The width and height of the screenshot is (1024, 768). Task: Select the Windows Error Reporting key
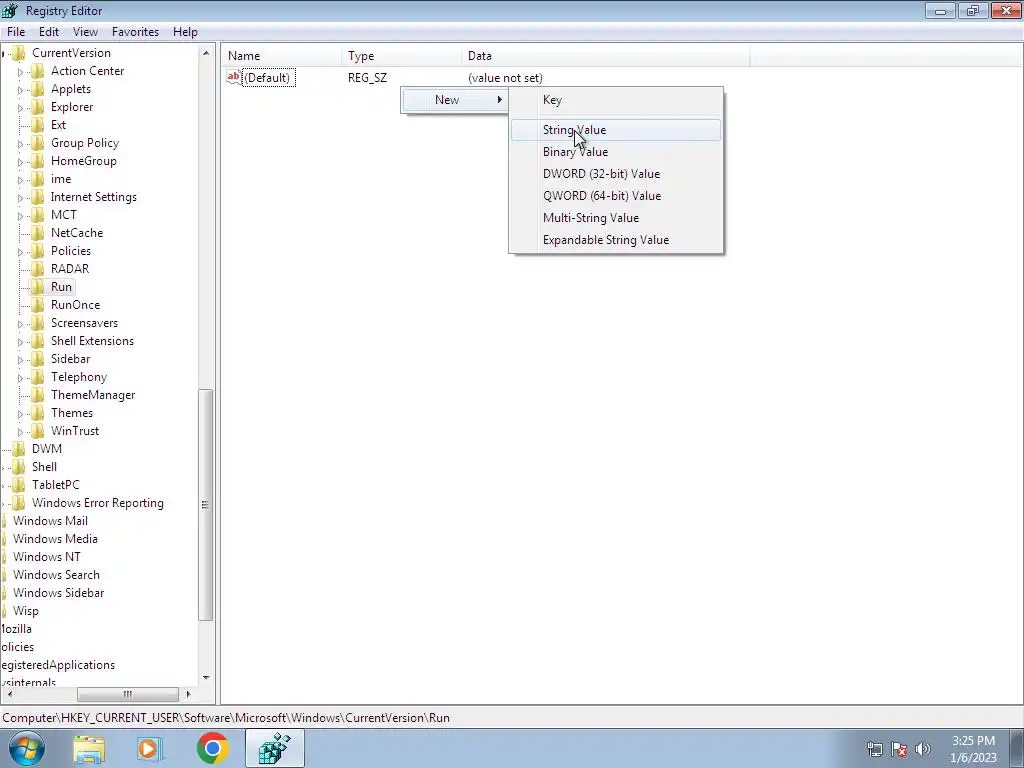[x=98, y=503]
